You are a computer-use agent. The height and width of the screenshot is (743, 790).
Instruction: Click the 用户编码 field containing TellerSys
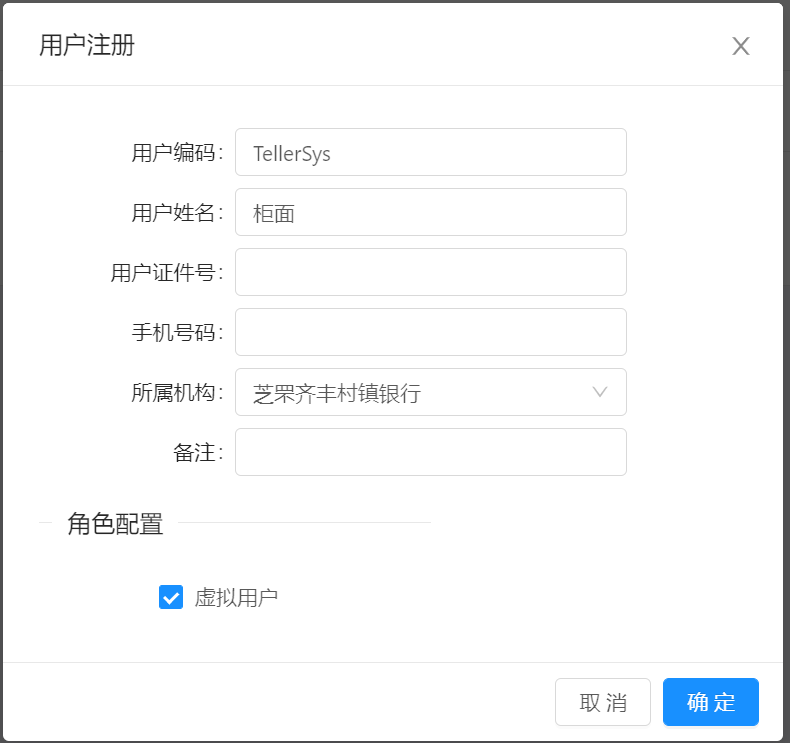(x=431, y=152)
